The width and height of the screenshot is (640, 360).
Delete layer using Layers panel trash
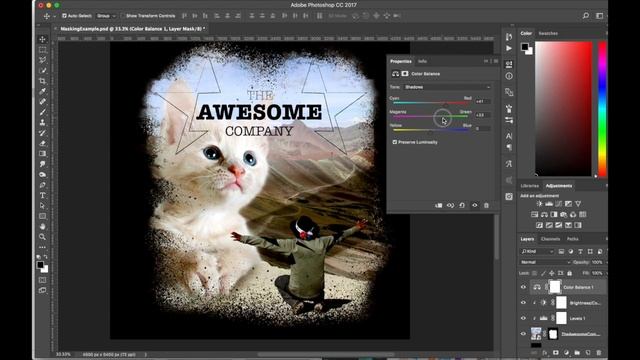tap(599, 353)
